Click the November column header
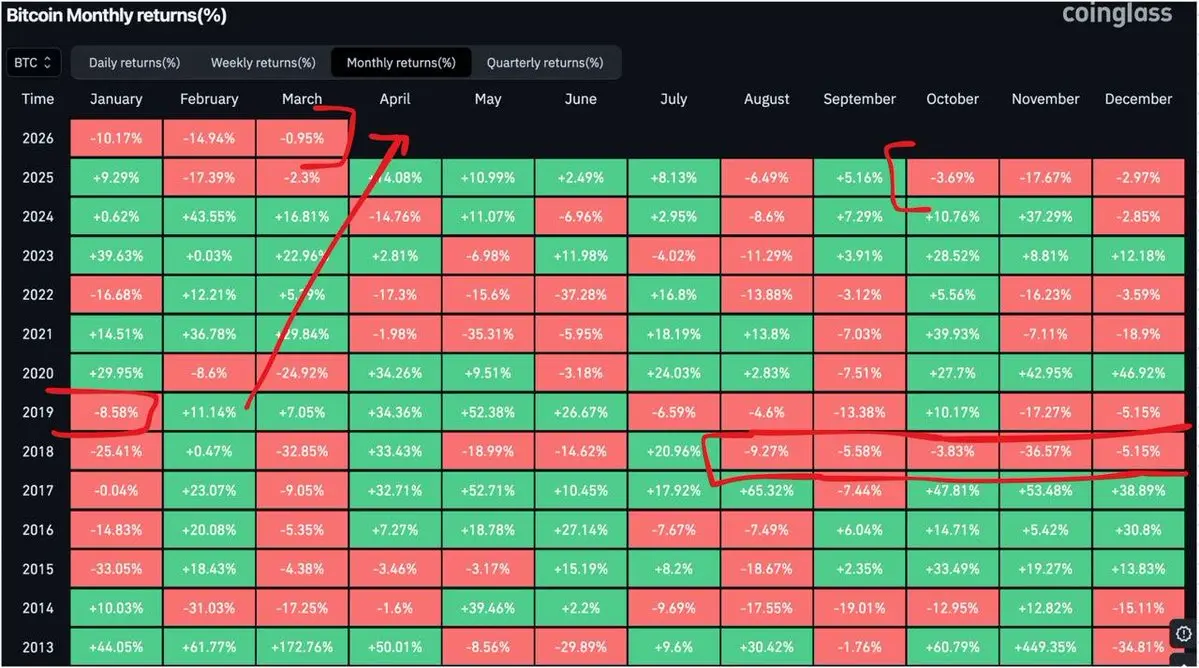Image resolution: width=1199 pixels, height=668 pixels. point(1045,99)
